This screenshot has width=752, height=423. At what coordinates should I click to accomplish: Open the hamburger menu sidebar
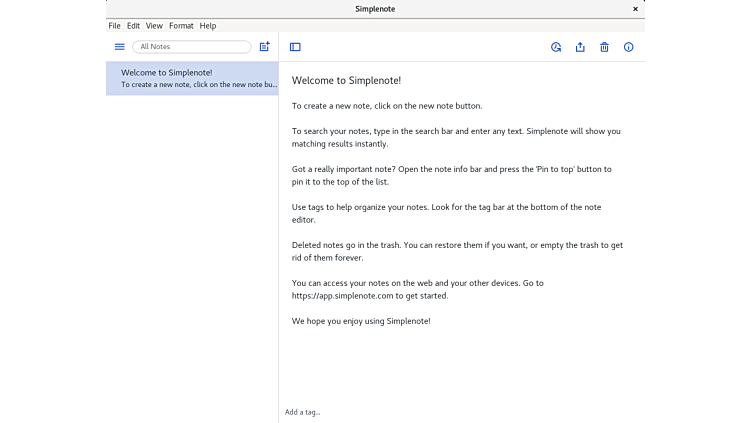coord(119,47)
